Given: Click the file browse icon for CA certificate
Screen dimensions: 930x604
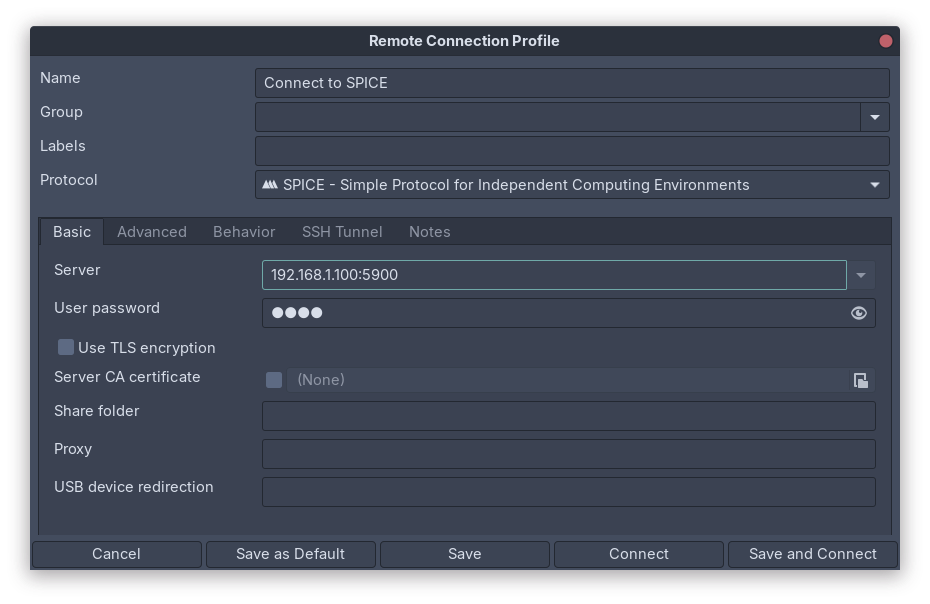Looking at the screenshot, I should click(x=860, y=380).
